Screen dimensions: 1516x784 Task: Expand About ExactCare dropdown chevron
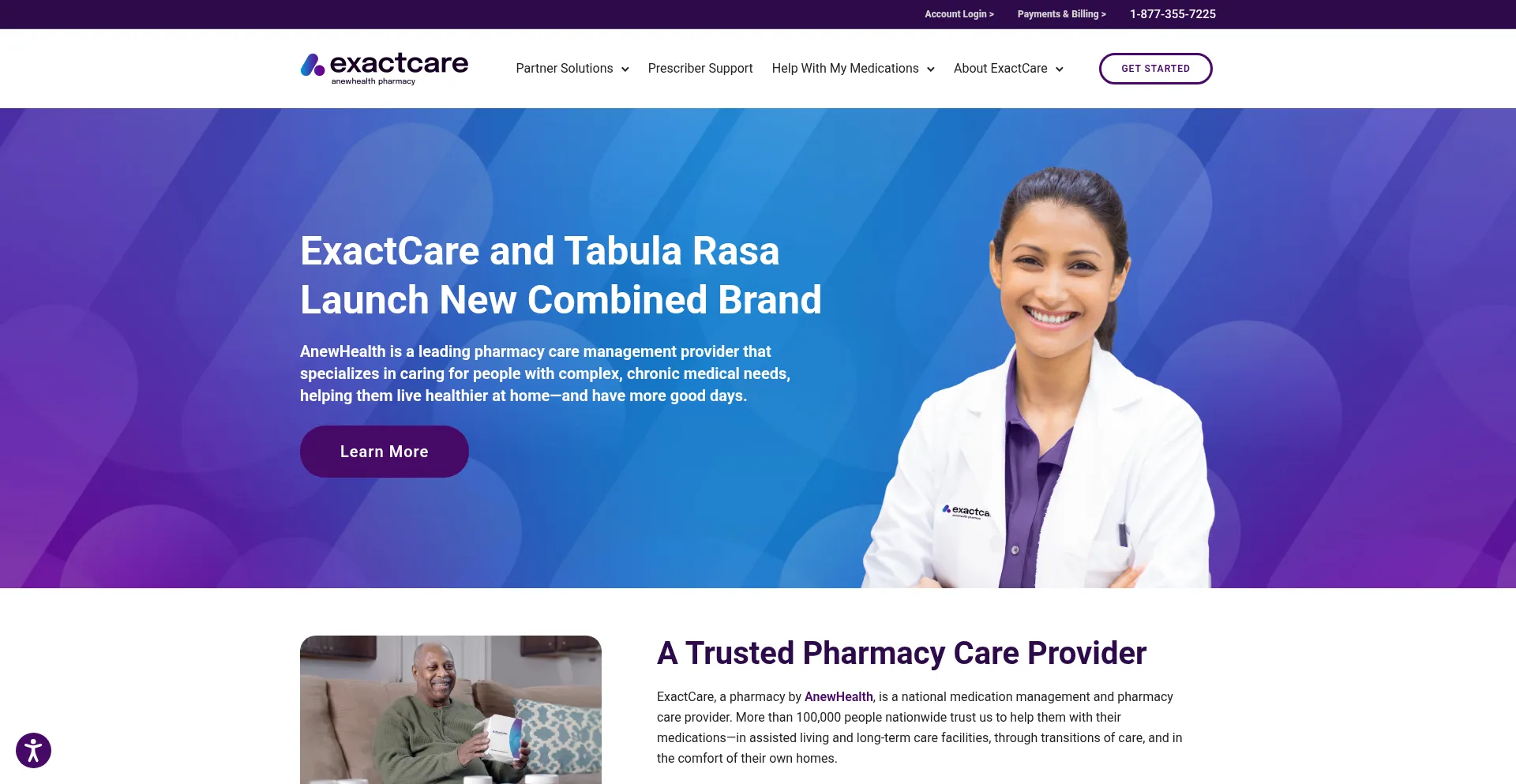[x=1060, y=69]
